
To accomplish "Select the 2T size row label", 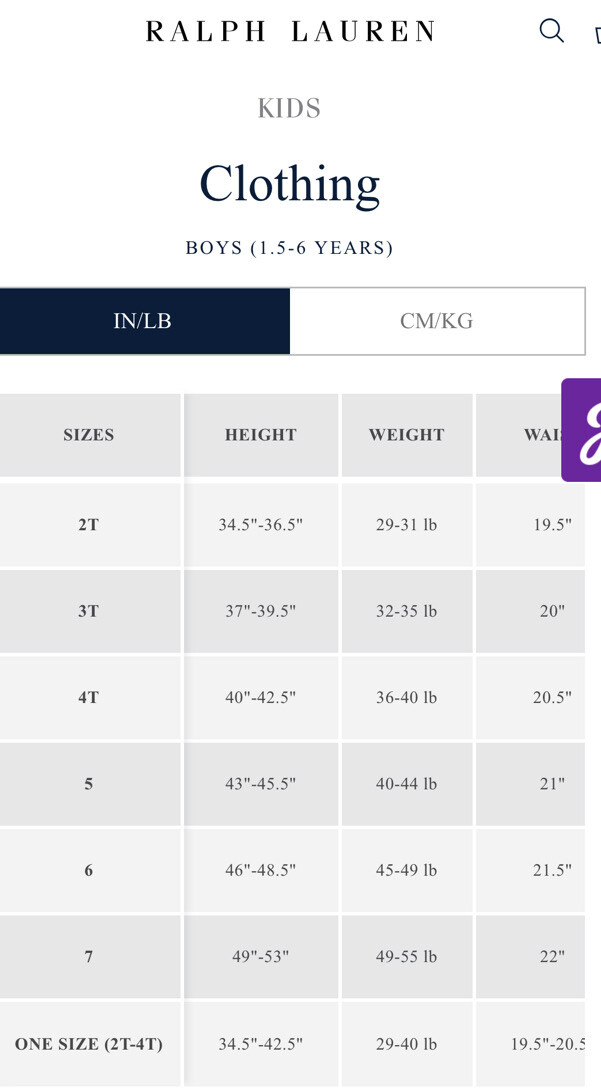I will 89,525.
